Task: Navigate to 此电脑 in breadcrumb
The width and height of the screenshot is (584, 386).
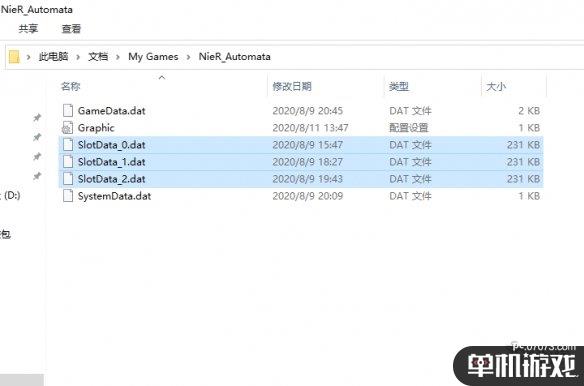Action: click(53, 57)
